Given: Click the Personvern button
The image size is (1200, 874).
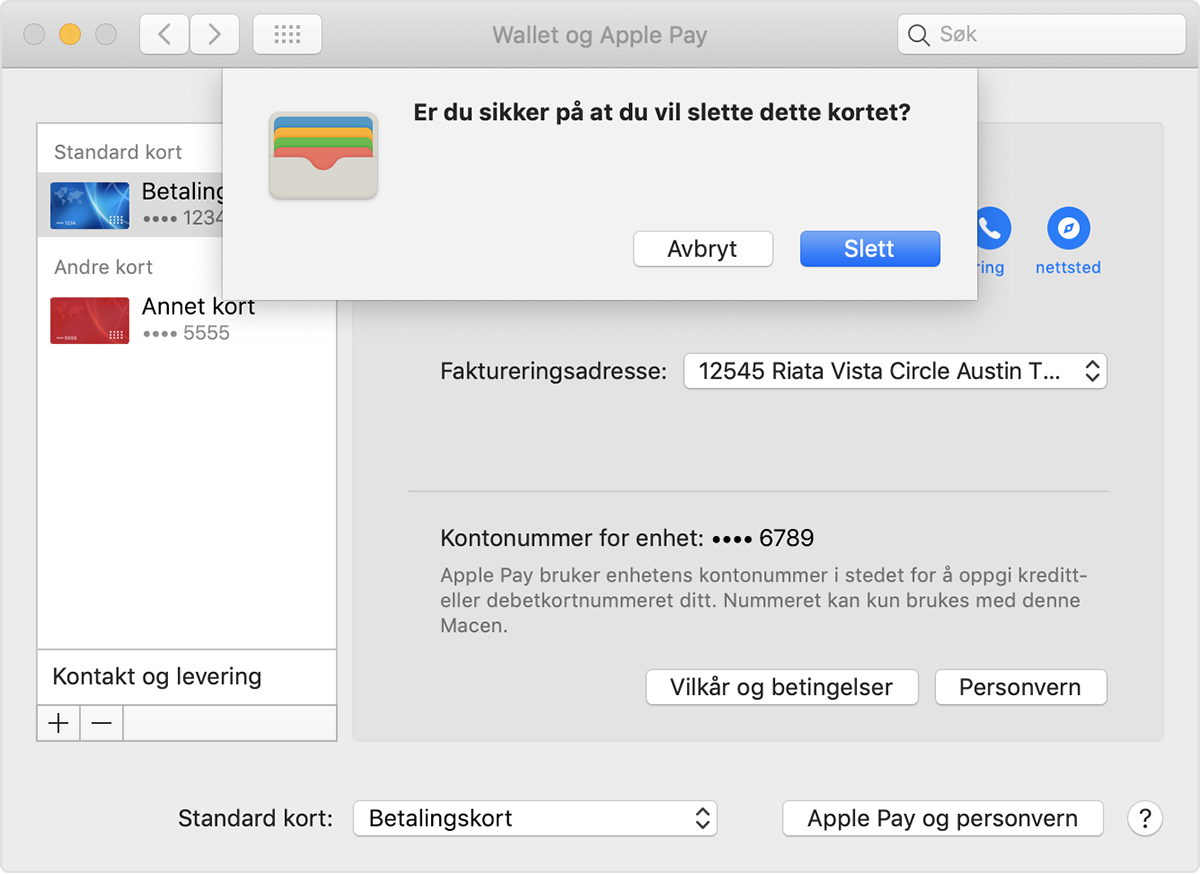Looking at the screenshot, I should pyautogui.click(x=1020, y=688).
